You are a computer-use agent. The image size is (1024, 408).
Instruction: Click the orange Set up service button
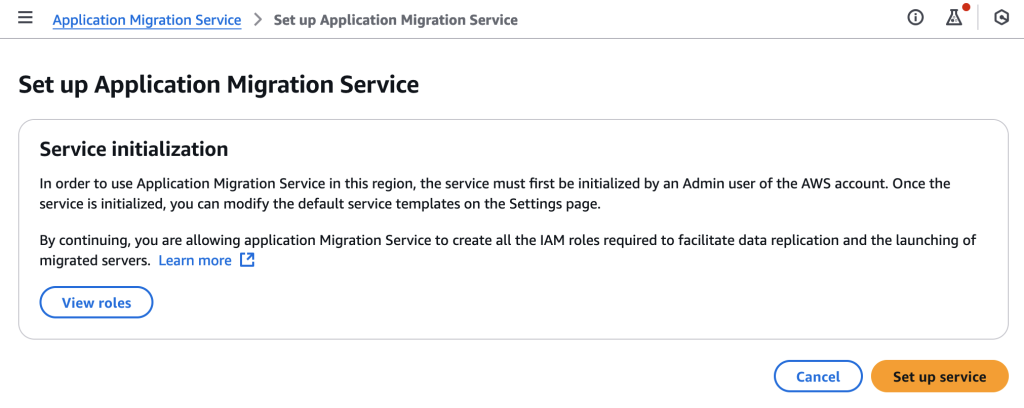click(939, 377)
